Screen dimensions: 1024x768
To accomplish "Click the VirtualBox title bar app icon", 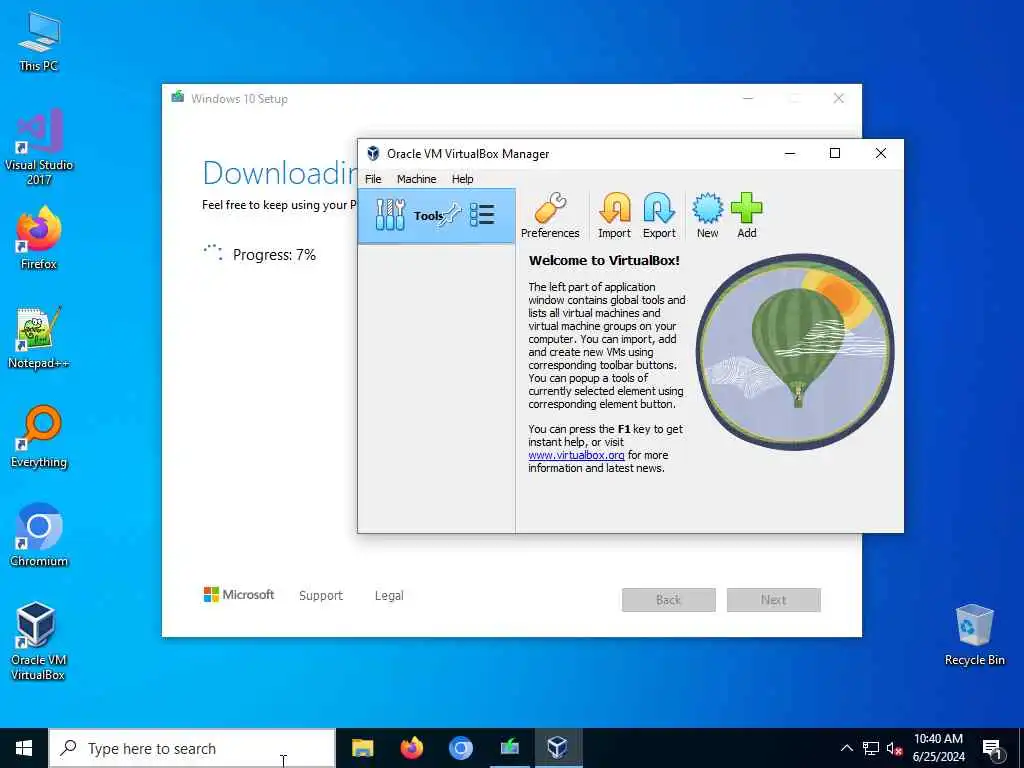I will coord(373,153).
